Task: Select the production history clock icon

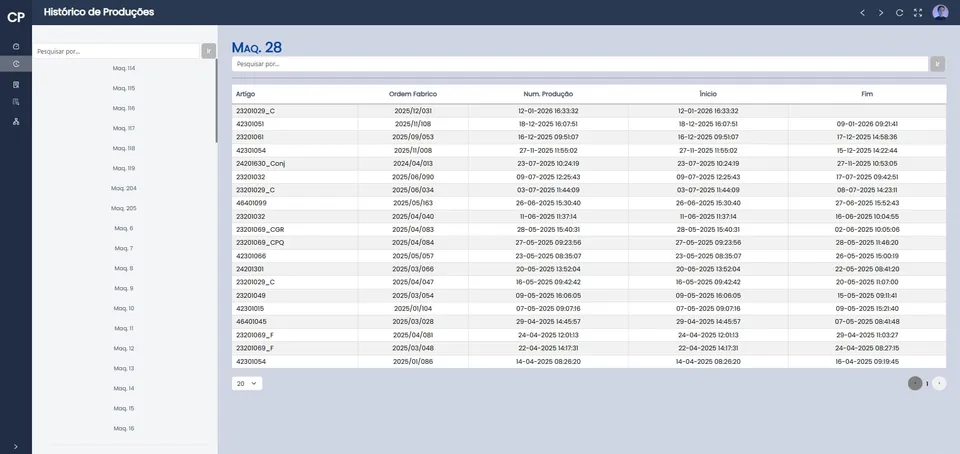Action: pos(16,64)
